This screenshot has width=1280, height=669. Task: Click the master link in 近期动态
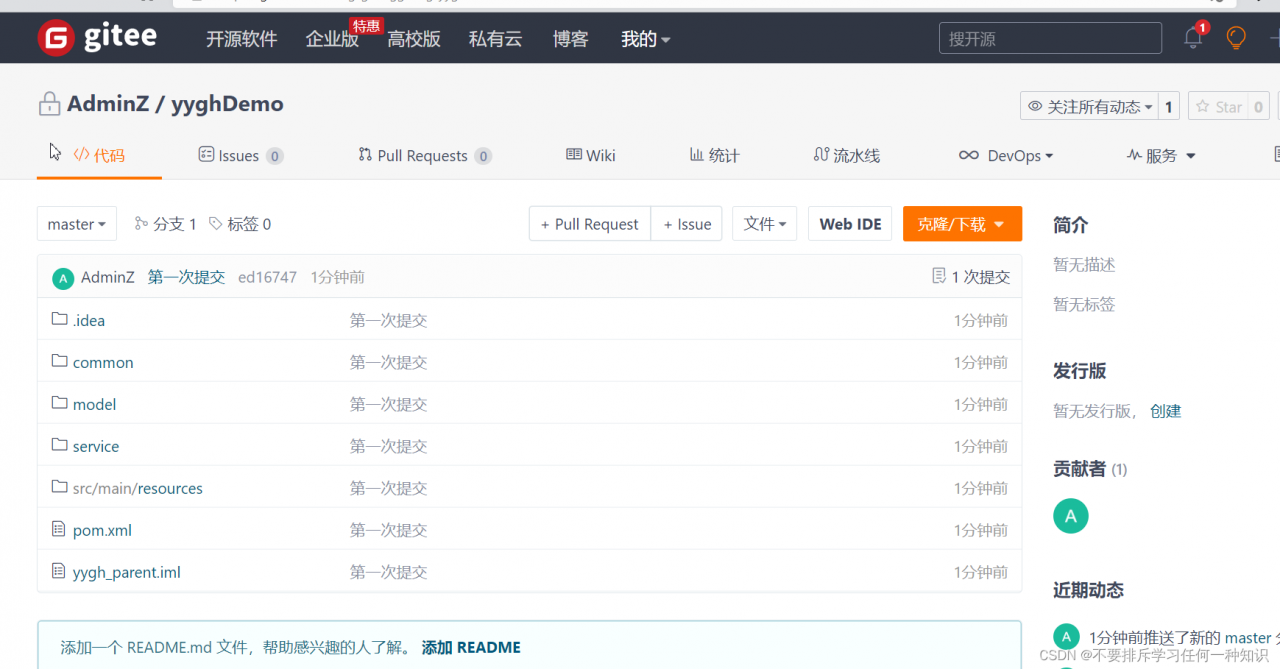[x=1248, y=637]
